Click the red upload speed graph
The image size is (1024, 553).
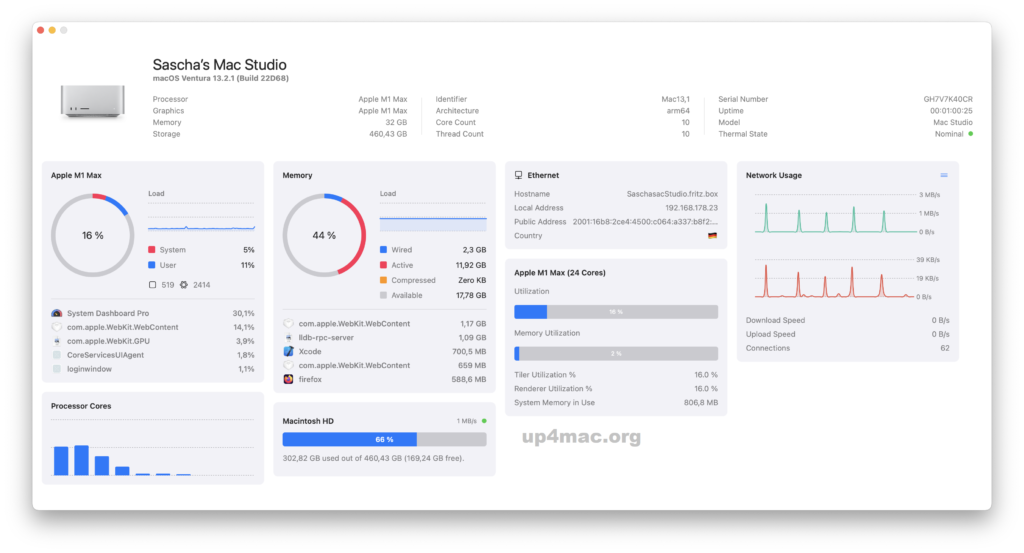tap(836, 279)
